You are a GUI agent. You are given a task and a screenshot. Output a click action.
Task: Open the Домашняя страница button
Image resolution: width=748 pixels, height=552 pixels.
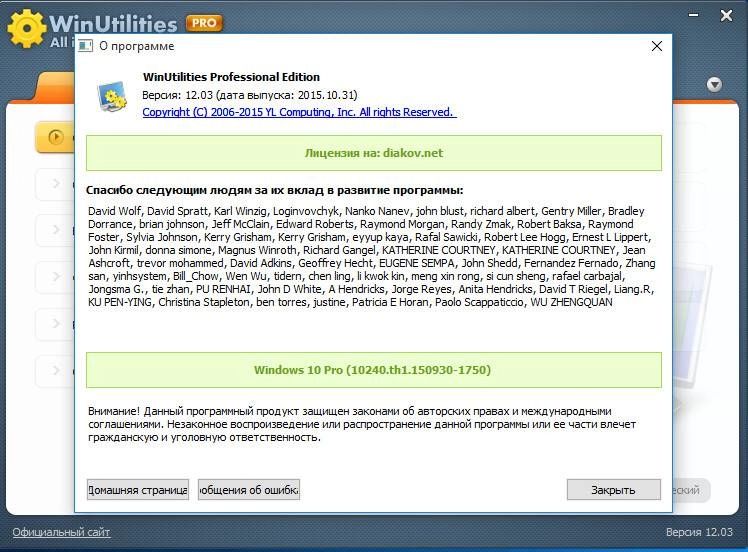coord(138,490)
